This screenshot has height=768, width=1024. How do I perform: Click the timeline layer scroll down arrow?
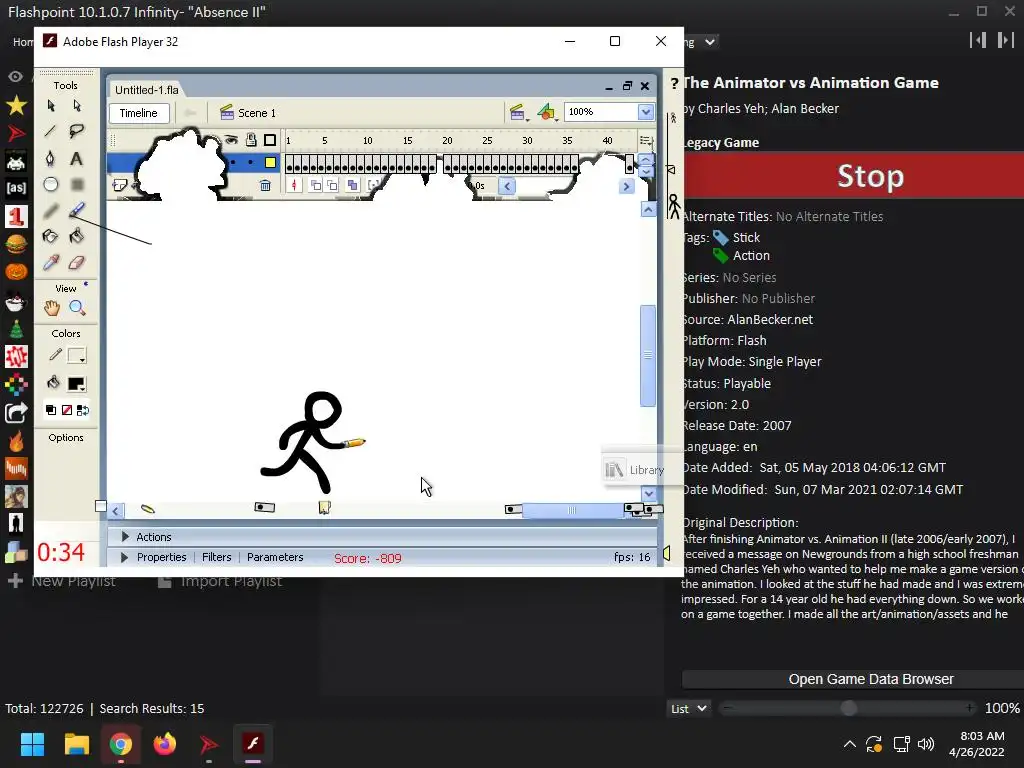[x=646, y=172]
